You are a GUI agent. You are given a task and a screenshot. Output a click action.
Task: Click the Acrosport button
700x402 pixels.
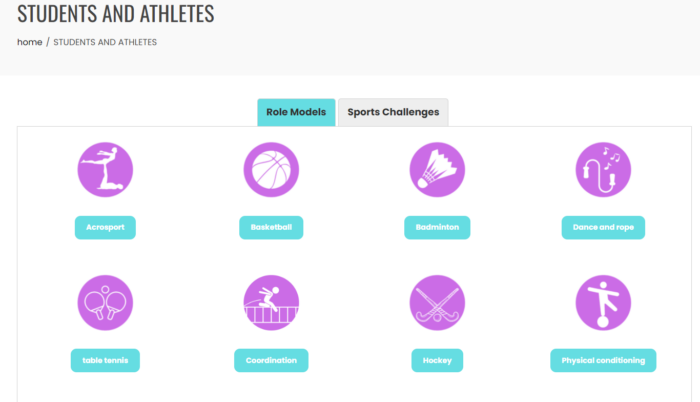click(105, 227)
